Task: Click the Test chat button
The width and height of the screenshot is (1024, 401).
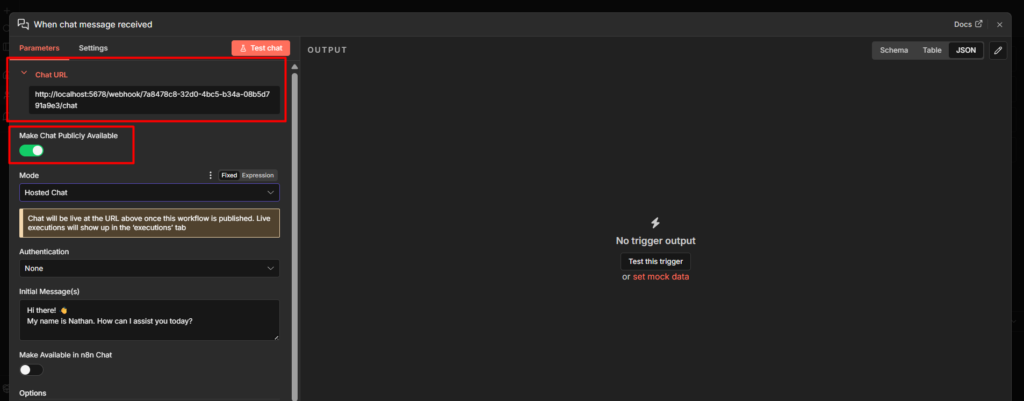Action: [x=261, y=48]
